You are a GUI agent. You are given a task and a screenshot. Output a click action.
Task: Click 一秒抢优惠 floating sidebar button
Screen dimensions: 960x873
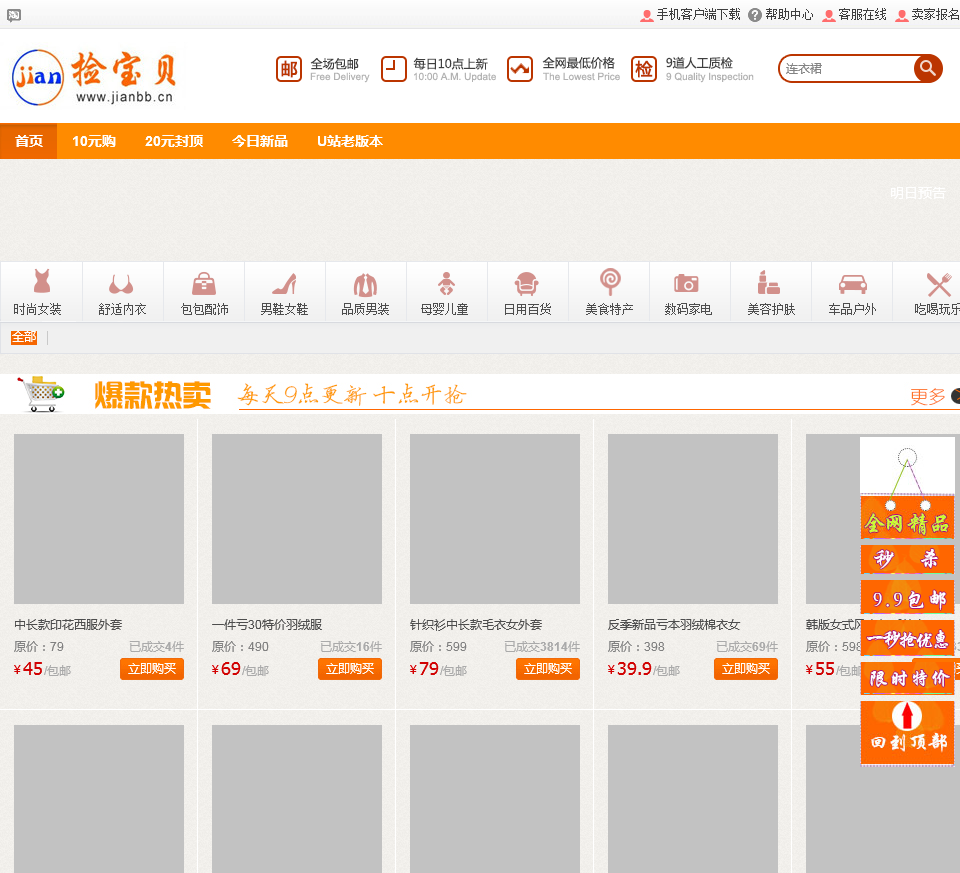(x=907, y=639)
